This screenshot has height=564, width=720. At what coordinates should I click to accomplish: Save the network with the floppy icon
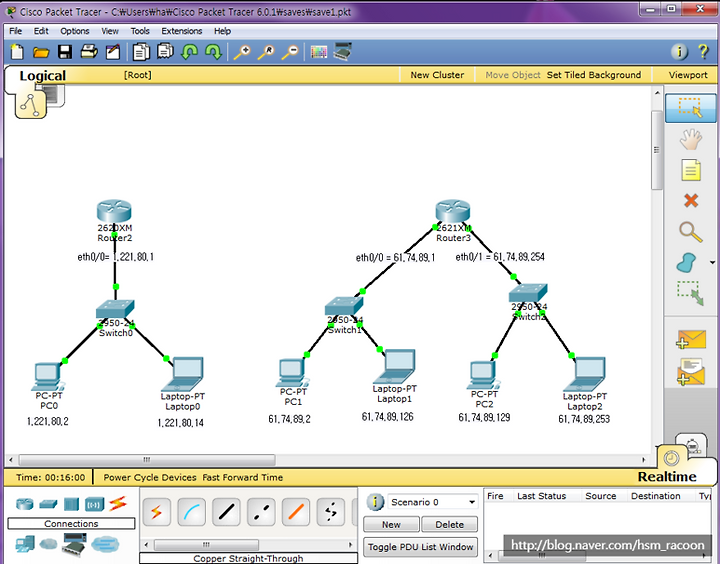click(65, 52)
